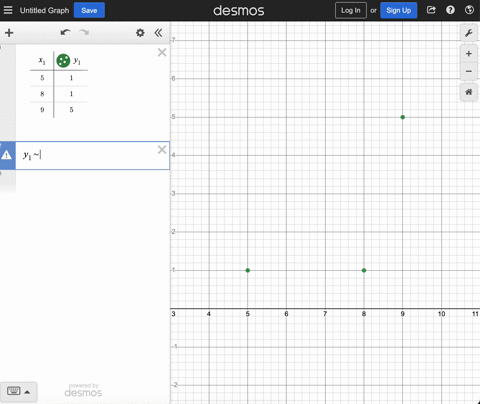Collapse the expression list panel
The width and height of the screenshot is (480, 404).
point(158,33)
